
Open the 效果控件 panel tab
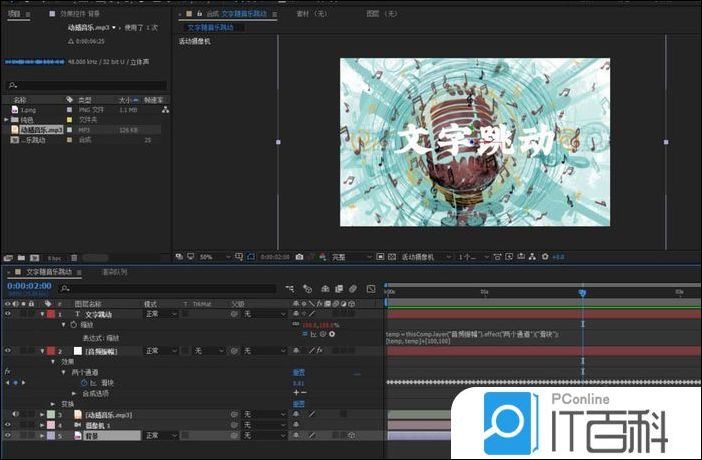pos(80,16)
